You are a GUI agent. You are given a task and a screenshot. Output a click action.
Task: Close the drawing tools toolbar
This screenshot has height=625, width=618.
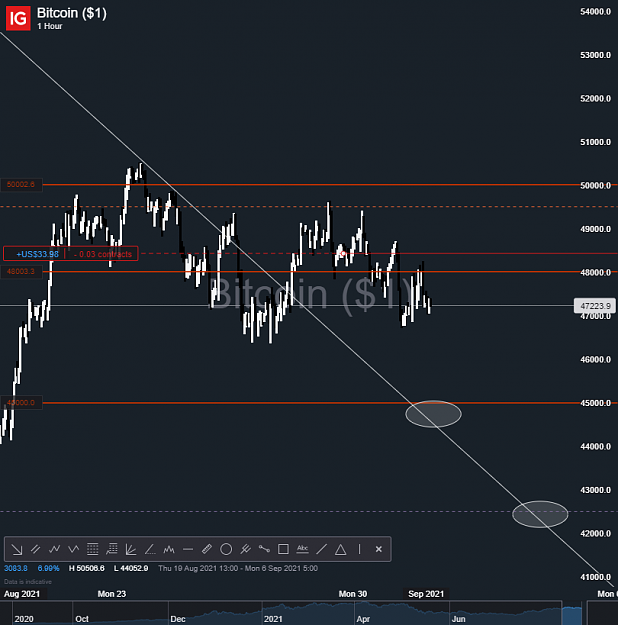pyautogui.click(x=379, y=550)
